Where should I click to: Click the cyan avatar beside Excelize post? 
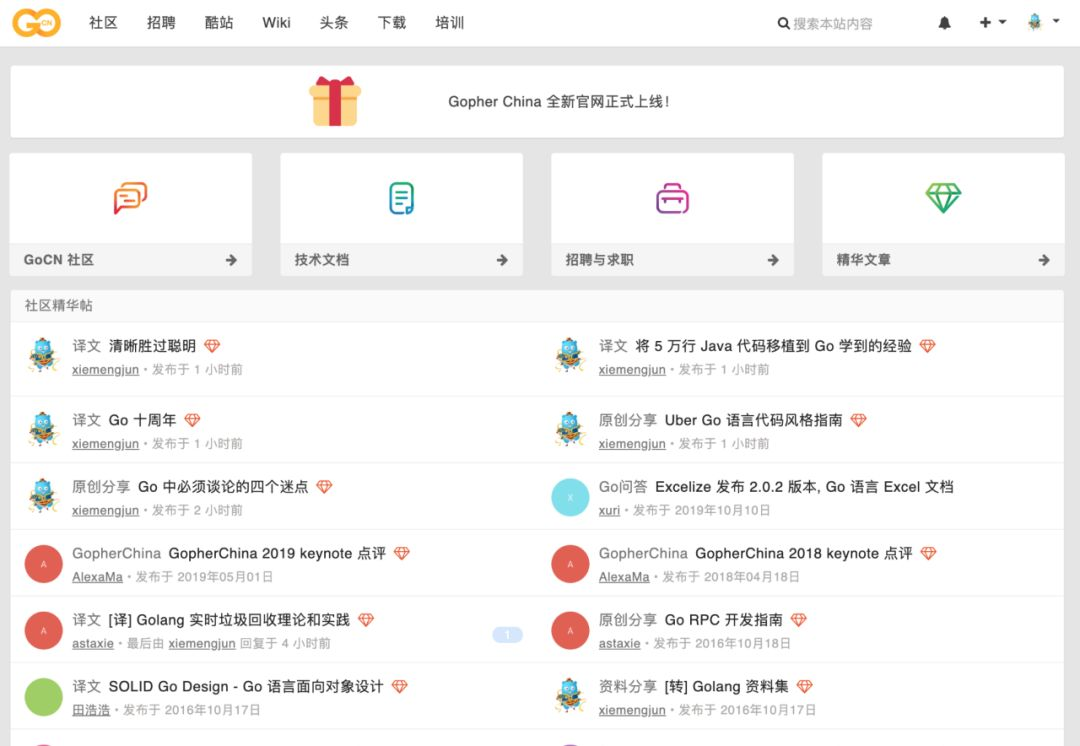point(570,497)
